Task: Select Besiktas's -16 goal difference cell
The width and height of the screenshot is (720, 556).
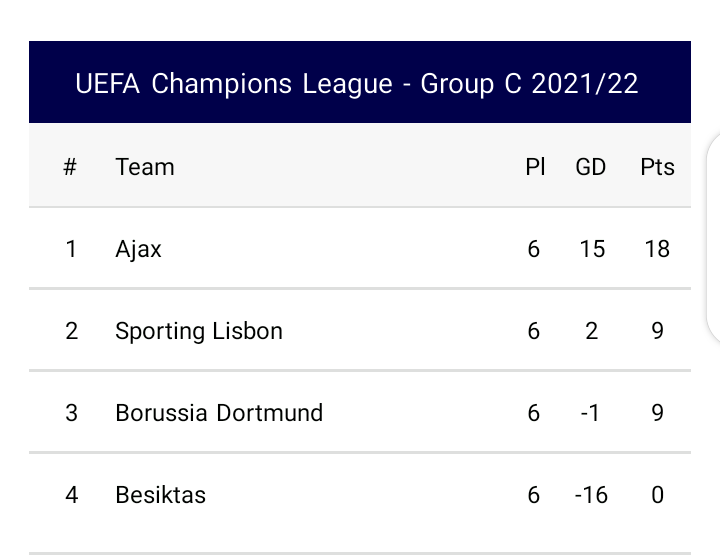Action: (x=591, y=495)
